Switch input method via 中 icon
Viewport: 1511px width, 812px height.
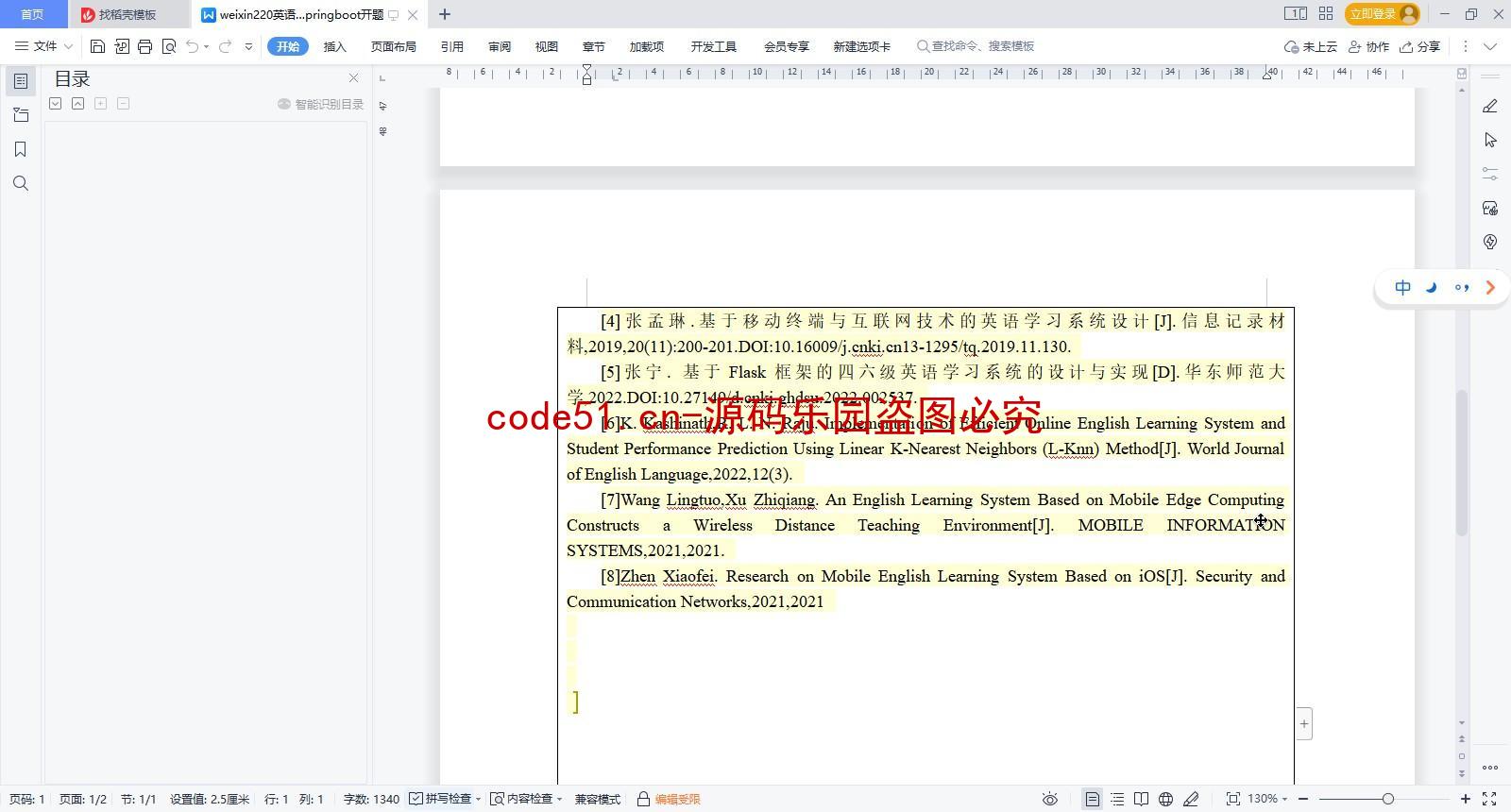coord(1403,288)
